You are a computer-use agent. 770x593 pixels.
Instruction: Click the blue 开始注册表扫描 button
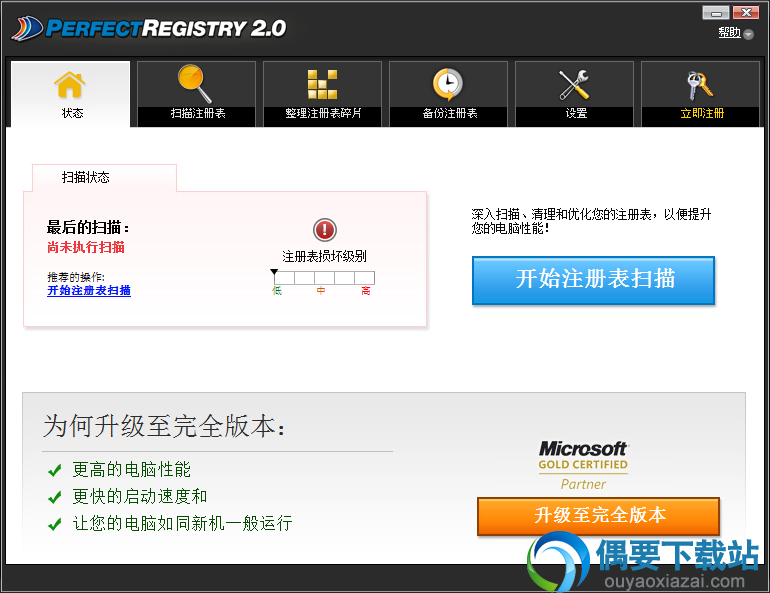point(593,280)
